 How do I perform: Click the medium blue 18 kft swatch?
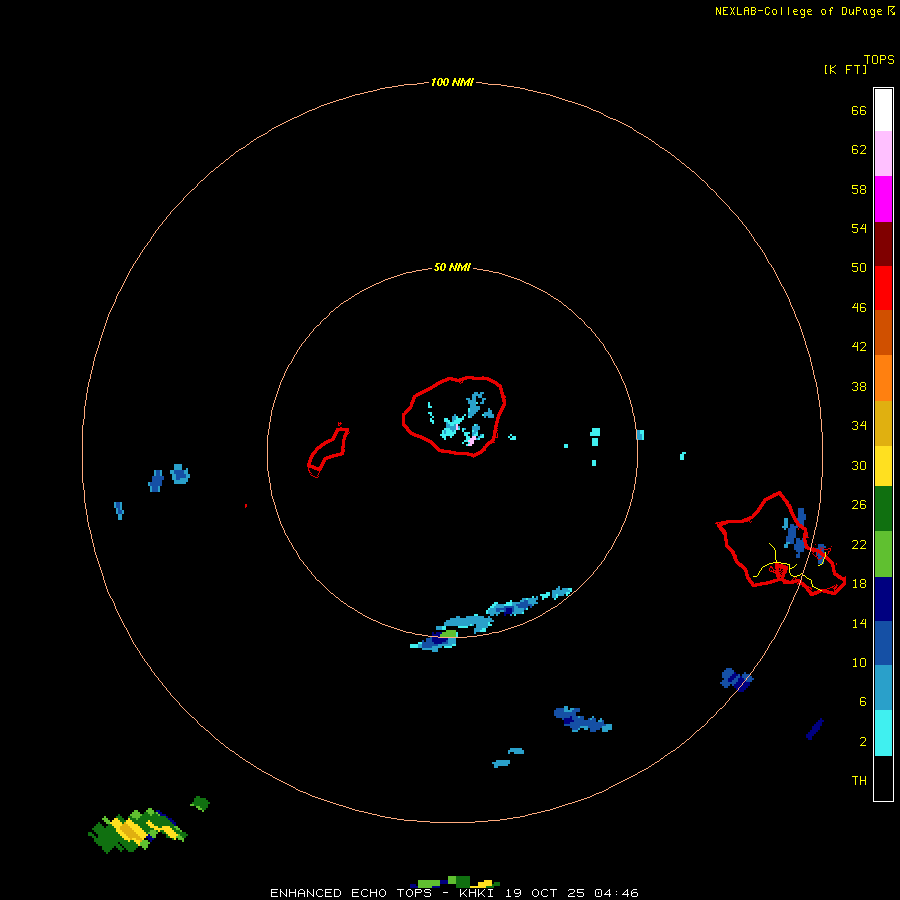click(x=883, y=643)
